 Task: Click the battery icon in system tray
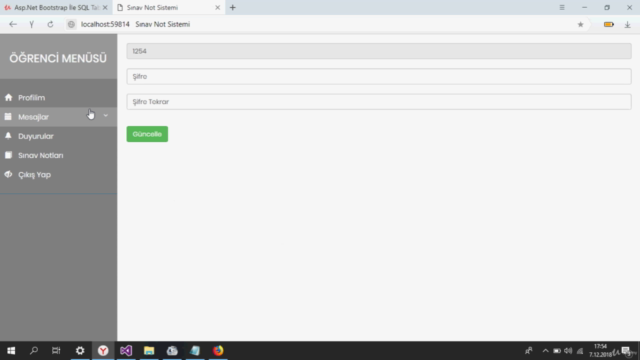[x=557, y=351]
